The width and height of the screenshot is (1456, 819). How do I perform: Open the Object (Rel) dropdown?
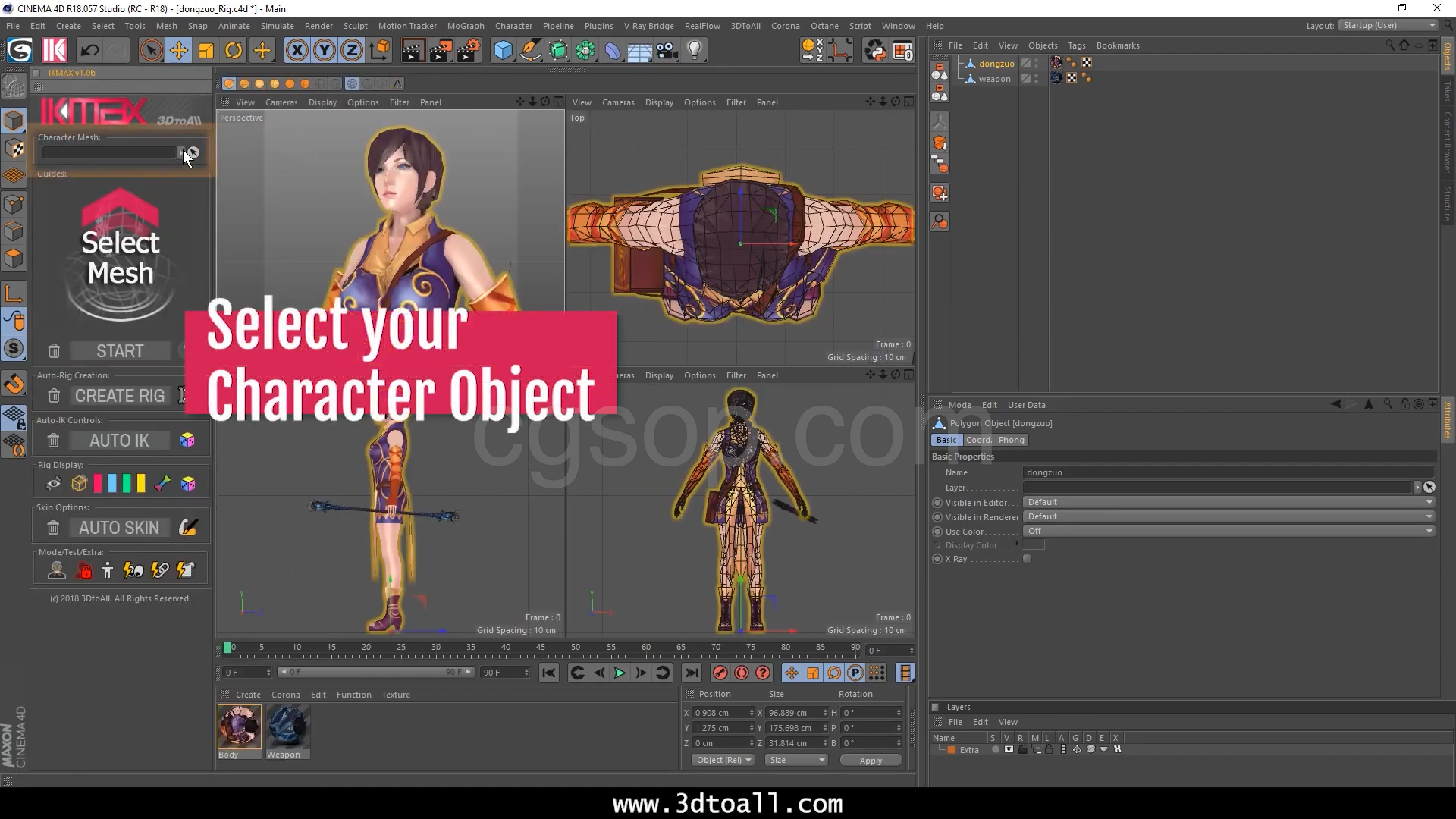click(x=723, y=760)
